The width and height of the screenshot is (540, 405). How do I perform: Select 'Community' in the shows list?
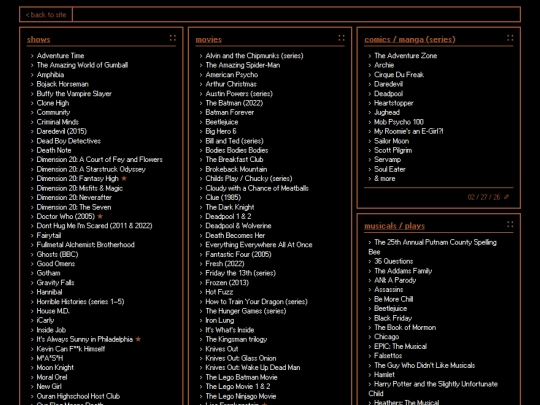coord(53,112)
